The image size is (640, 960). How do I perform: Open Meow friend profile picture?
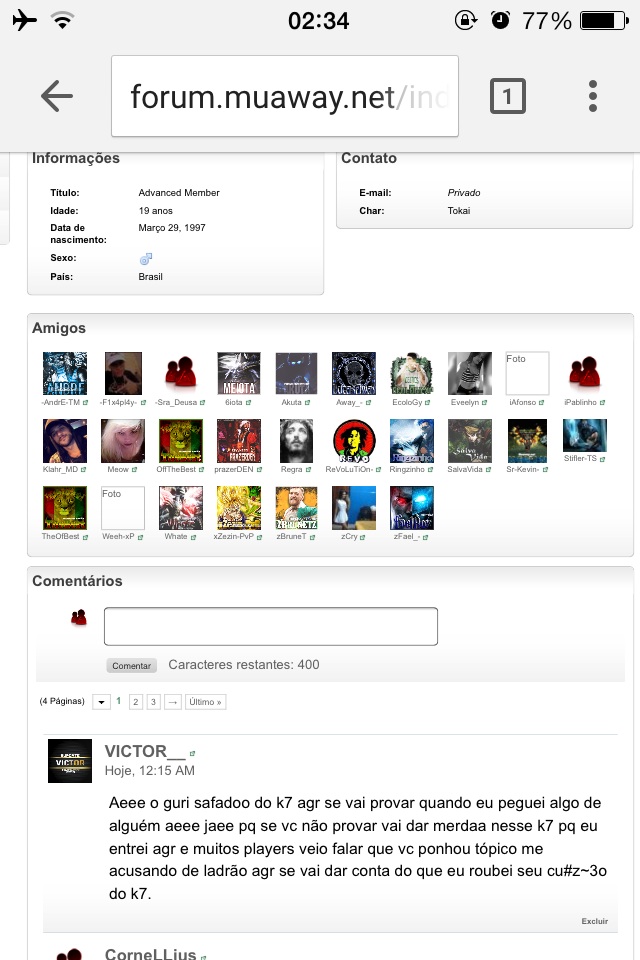tap(122, 441)
